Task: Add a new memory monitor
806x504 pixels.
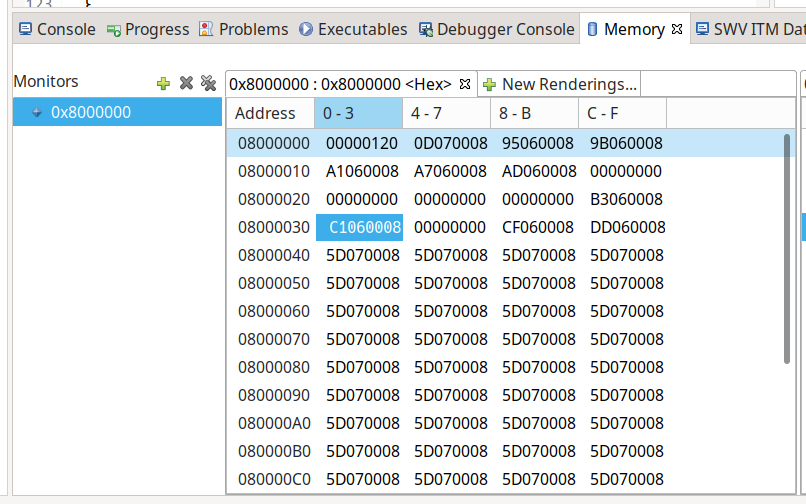Action: click(164, 83)
